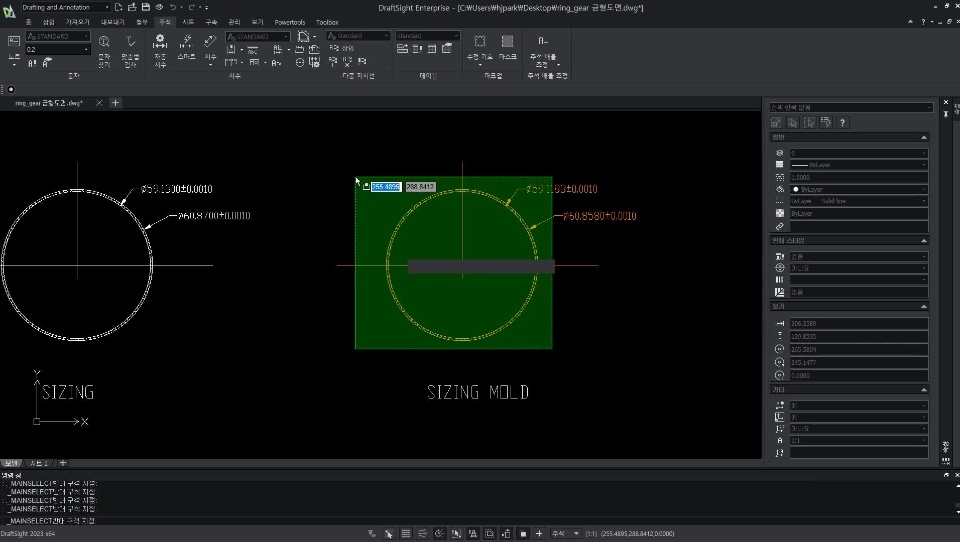Click the Print icon in quick access toolbar
This screenshot has height=542, width=960.
click(x=159, y=7)
